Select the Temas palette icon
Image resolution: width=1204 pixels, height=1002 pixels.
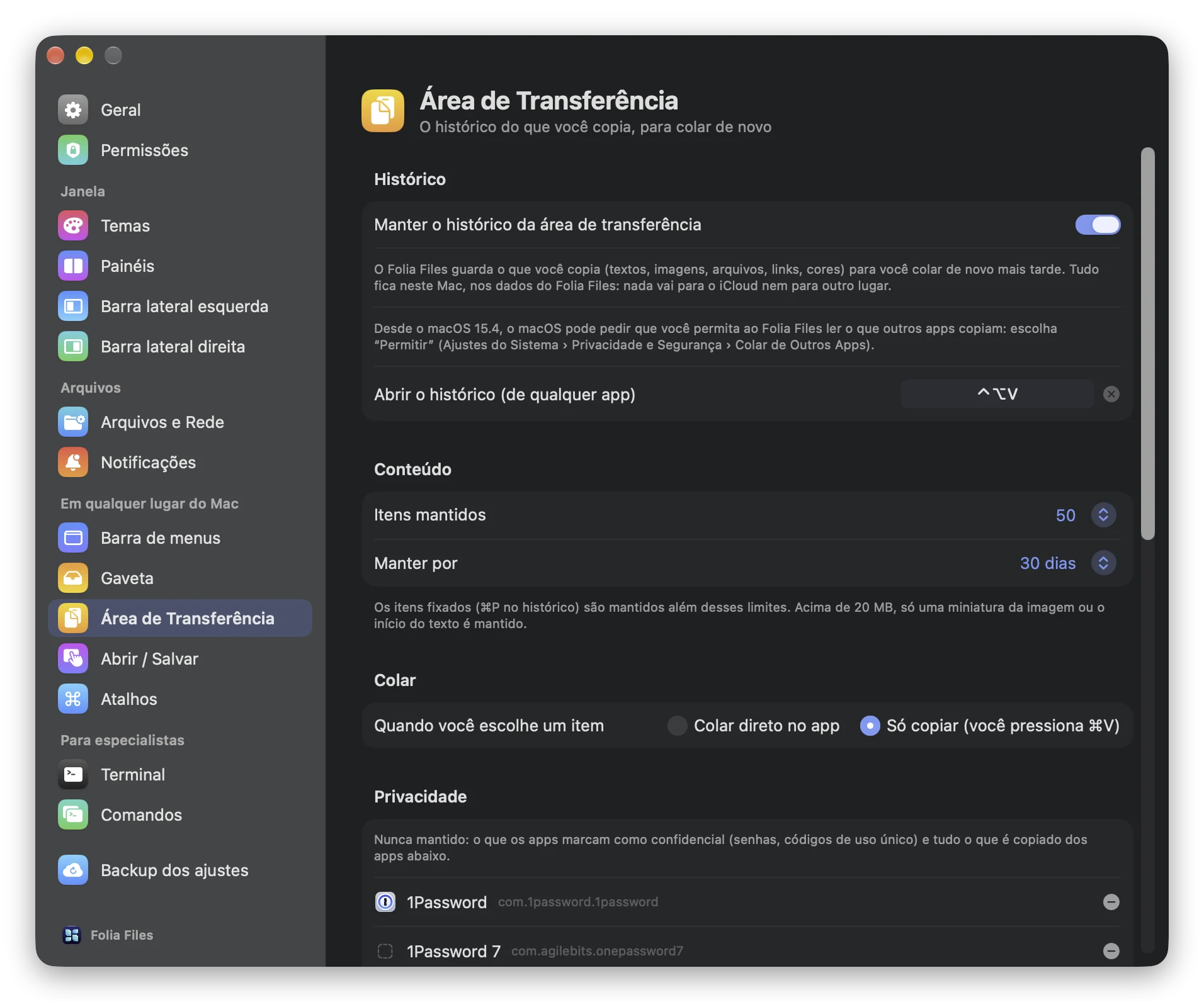pyautogui.click(x=73, y=226)
